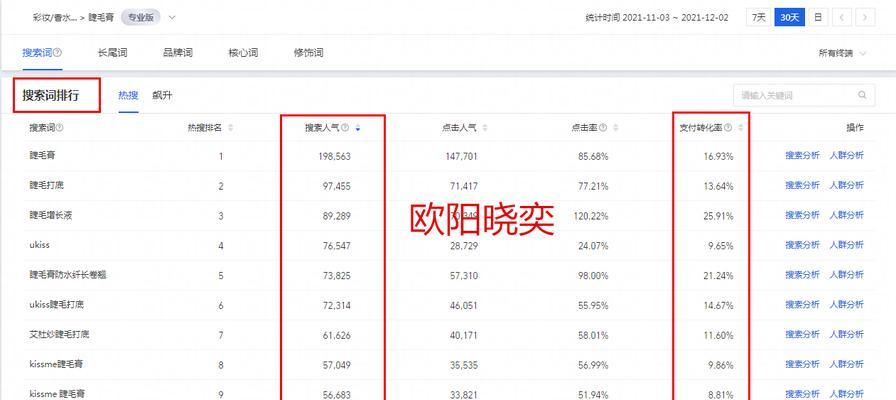Click help icon beside 点击率 header

603,128
